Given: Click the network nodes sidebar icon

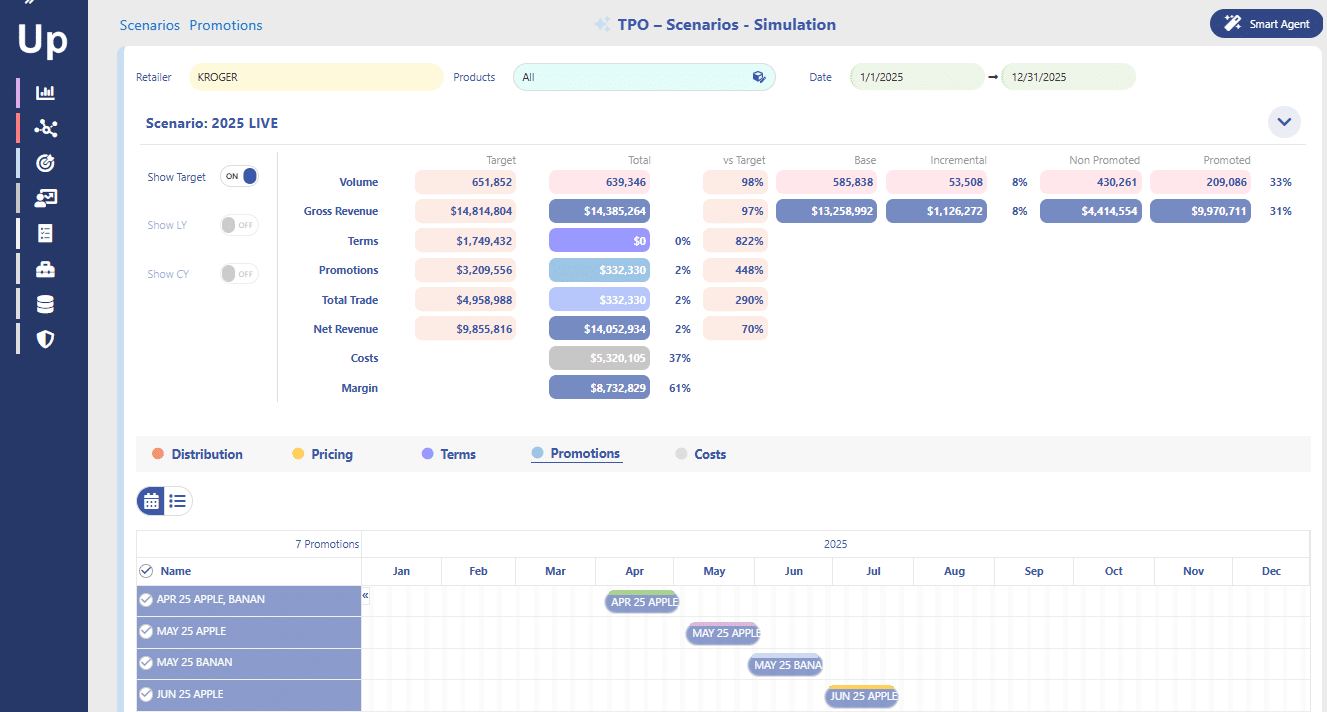Looking at the screenshot, I should coord(45,128).
